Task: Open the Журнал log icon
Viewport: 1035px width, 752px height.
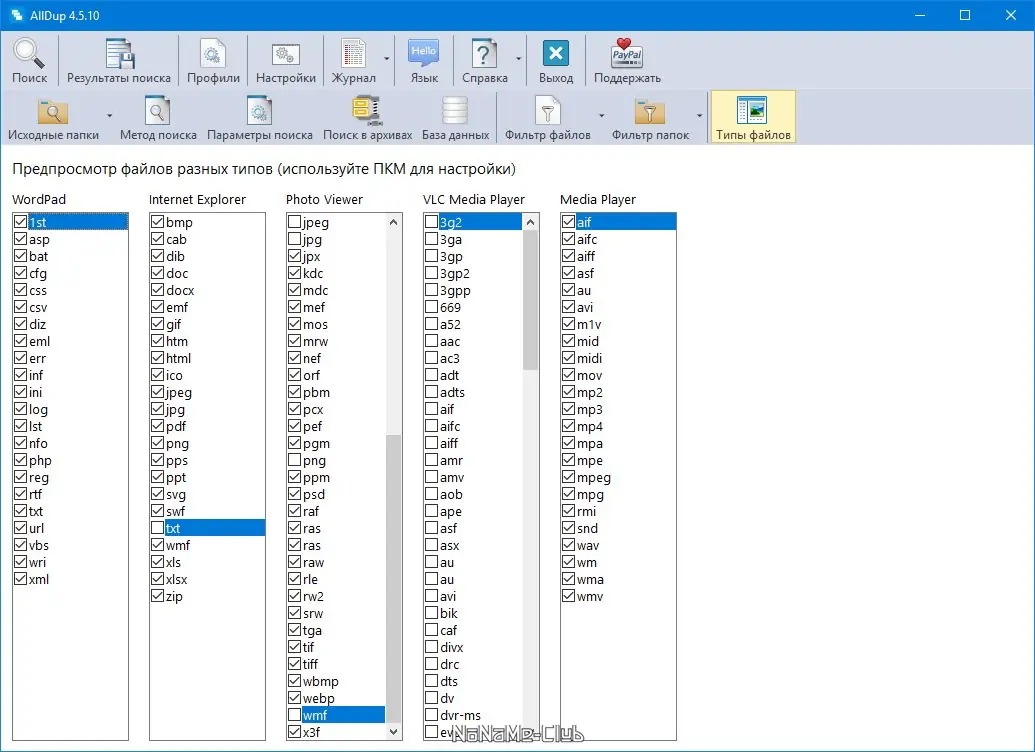Action: [353, 61]
